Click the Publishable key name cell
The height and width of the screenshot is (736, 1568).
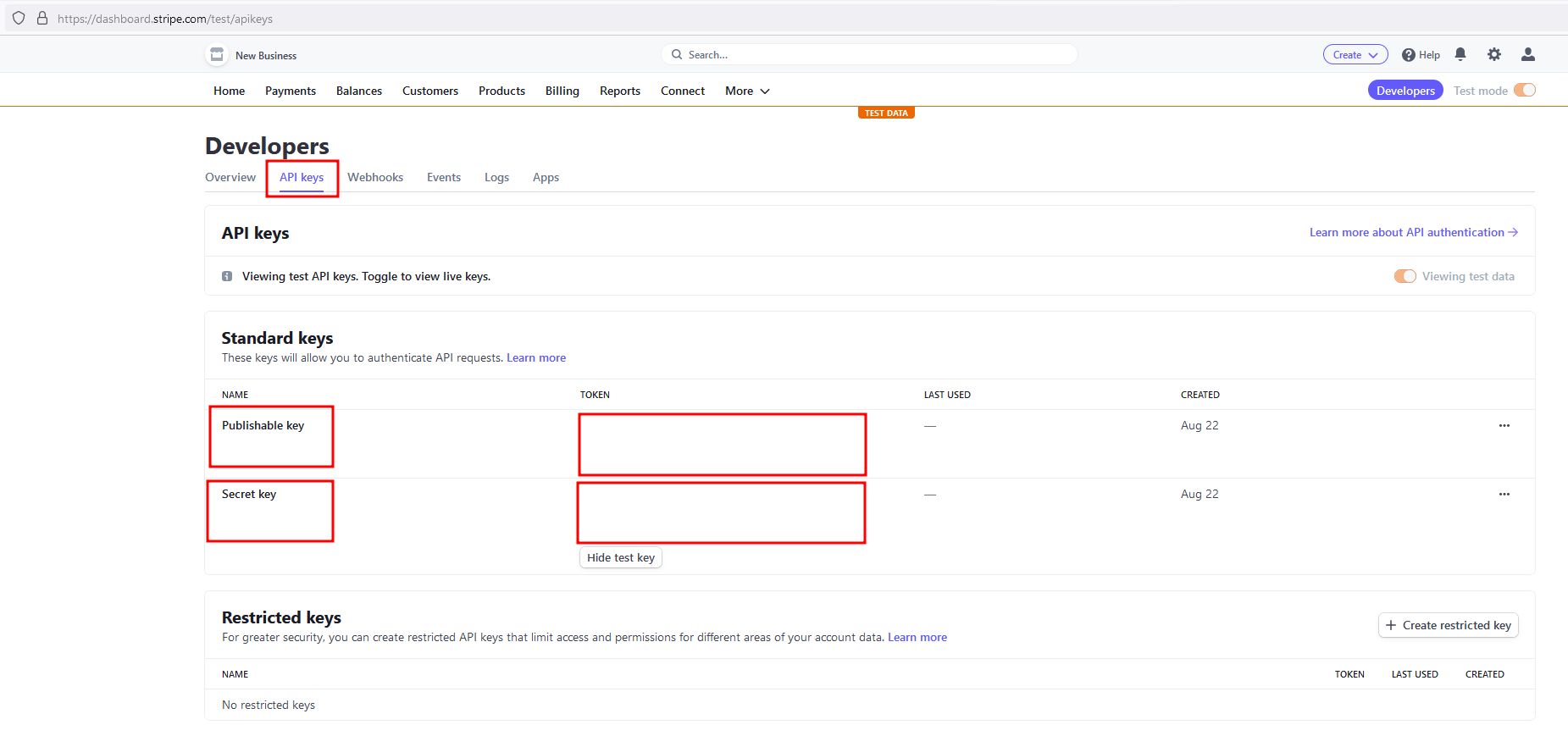[x=263, y=425]
